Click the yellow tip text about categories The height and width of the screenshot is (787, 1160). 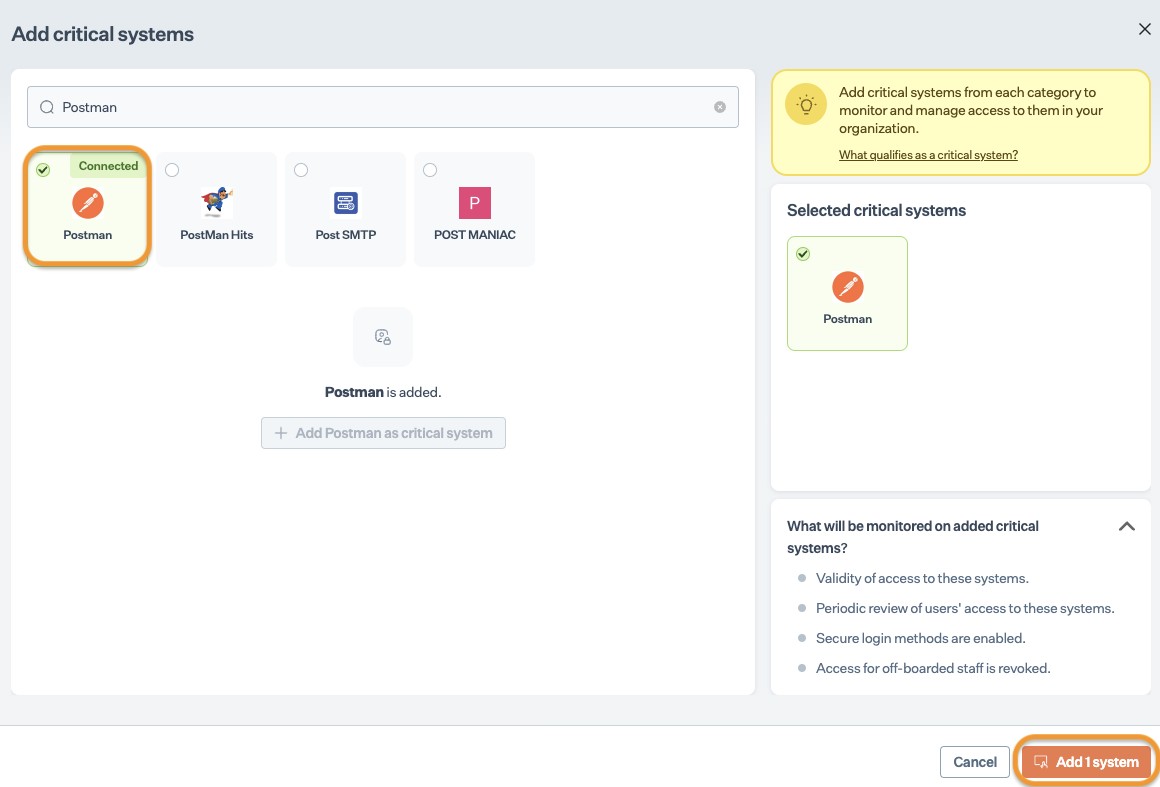click(x=971, y=110)
